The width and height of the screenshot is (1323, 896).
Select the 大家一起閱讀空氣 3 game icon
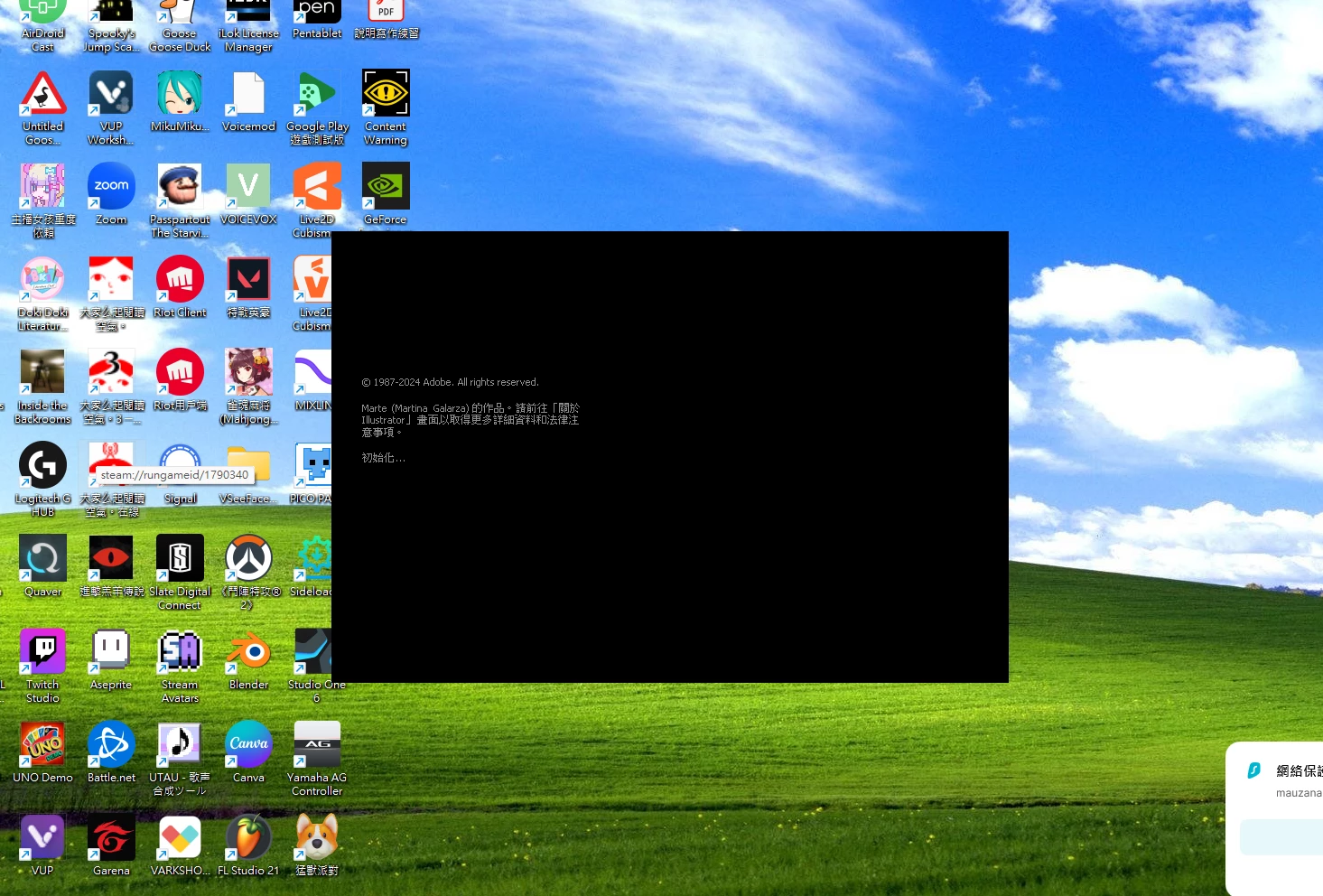click(111, 387)
